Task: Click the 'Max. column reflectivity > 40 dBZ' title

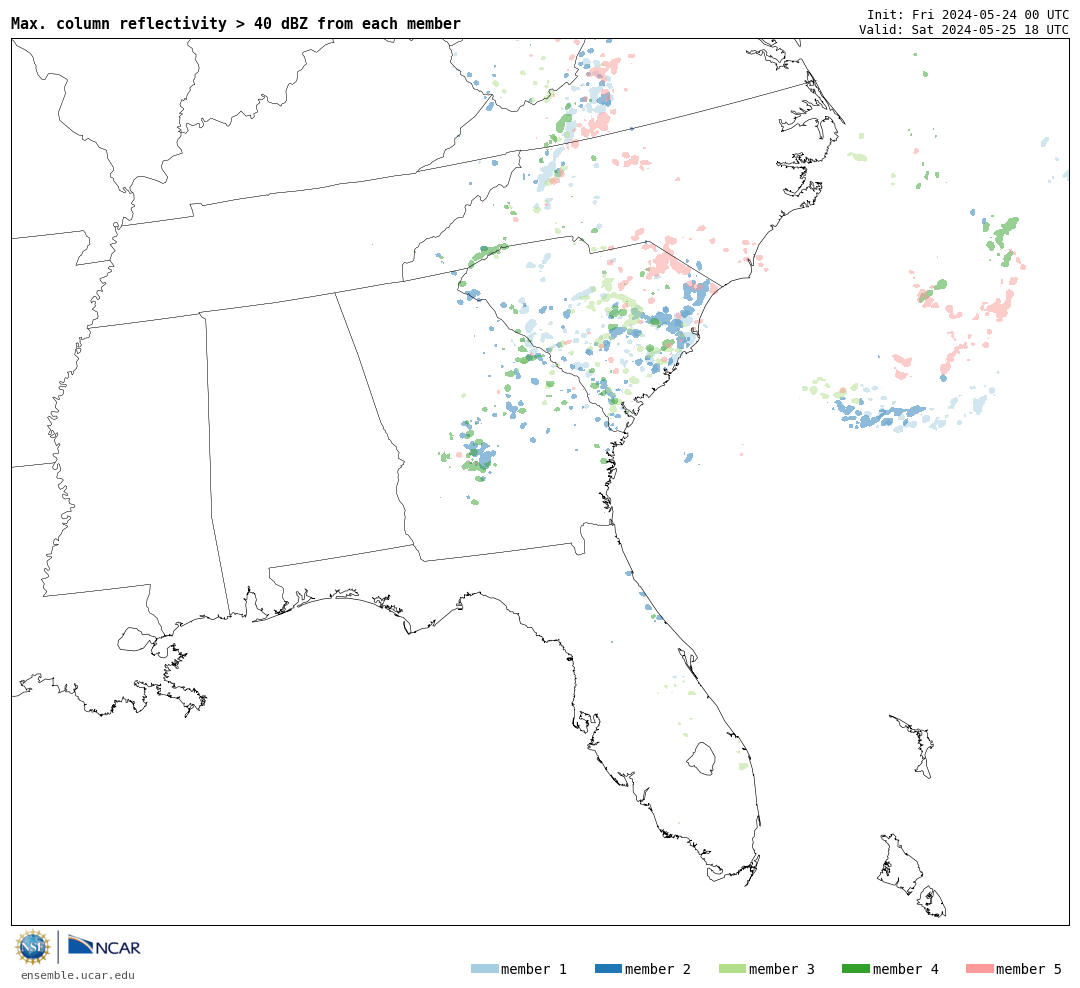Action: [x=236, y=23]
